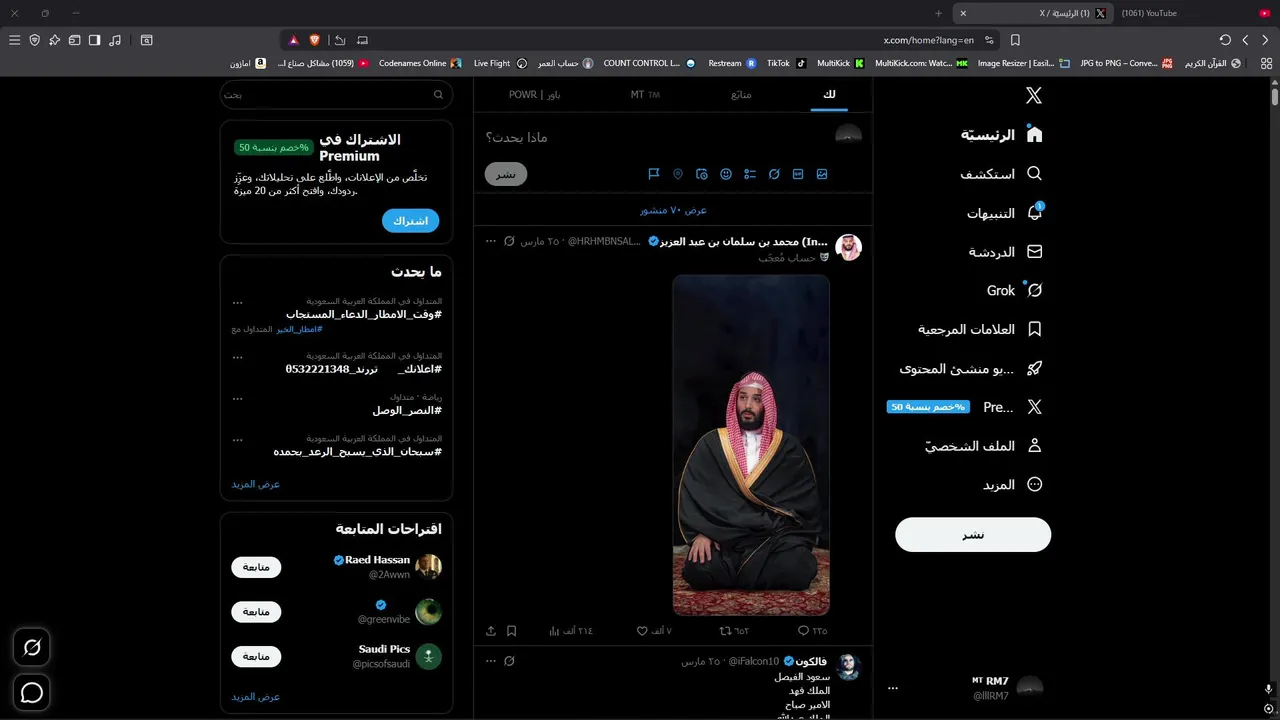Viewport: 1280px width, 720px height.
Task: Click the composer Post (نشر) button
Action: pyautogui.click(x=506, y=174)
